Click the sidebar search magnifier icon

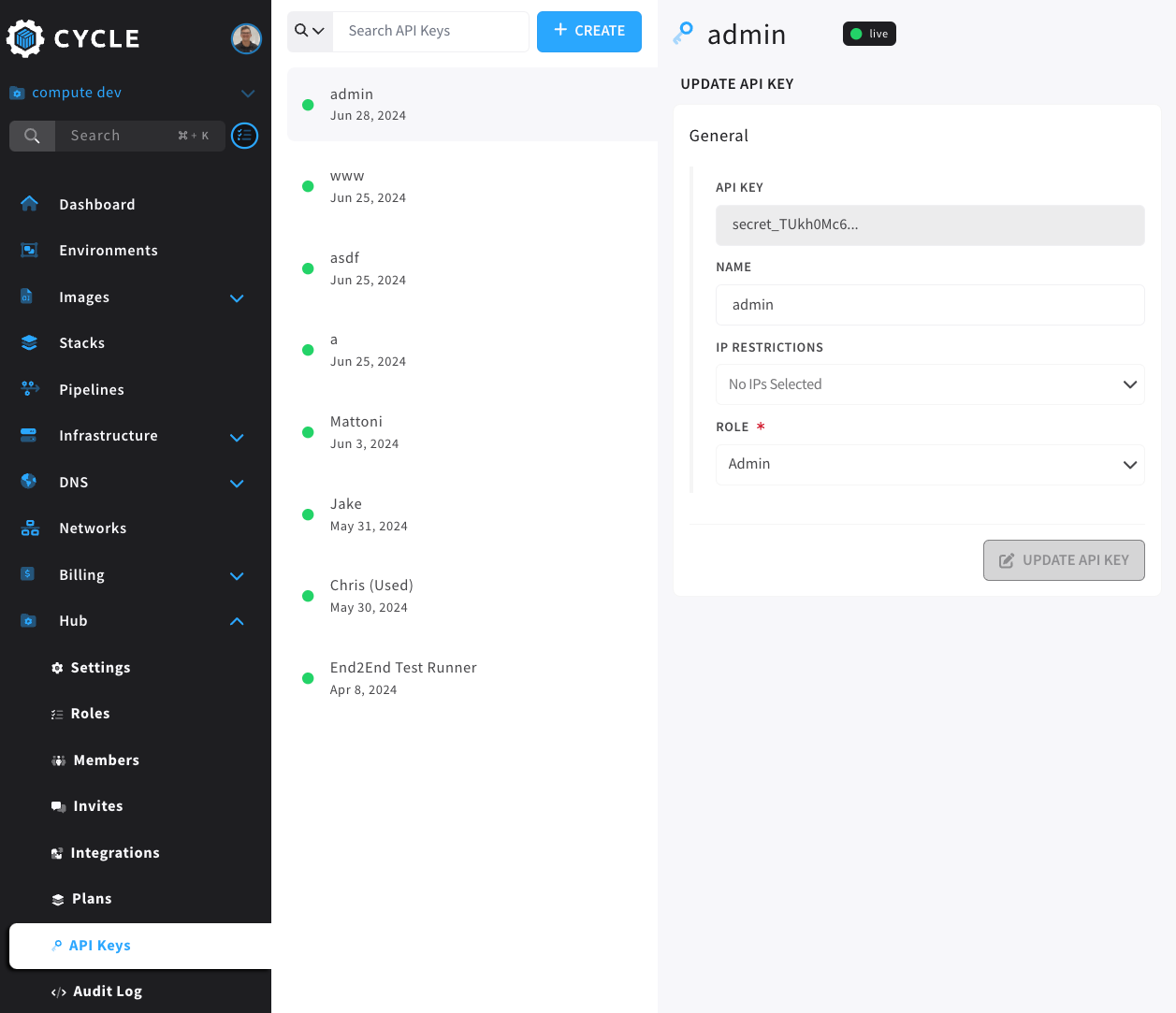(32, 136)
